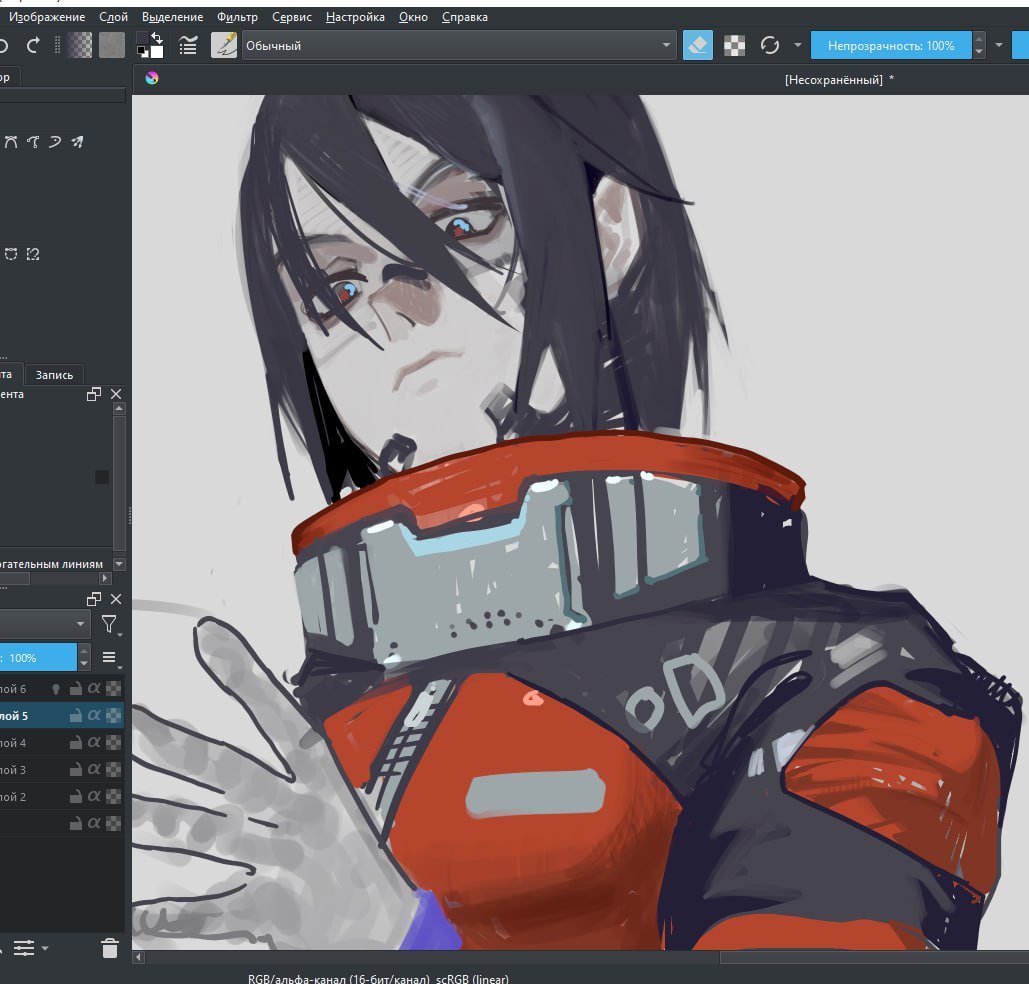The image size is (1029, 984).
Task: Toggle eraser mode
Action: 698,45
